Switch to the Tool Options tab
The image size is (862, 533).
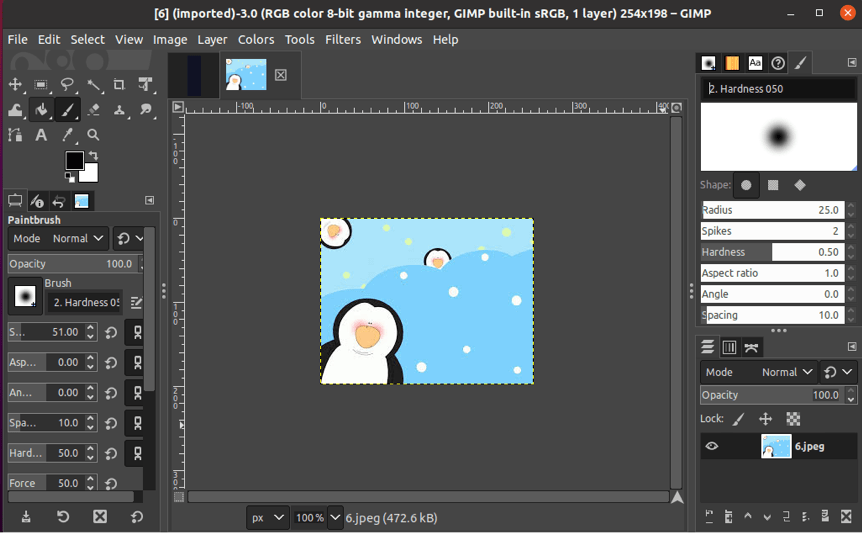pyautogui.click(x=15, y=201)
